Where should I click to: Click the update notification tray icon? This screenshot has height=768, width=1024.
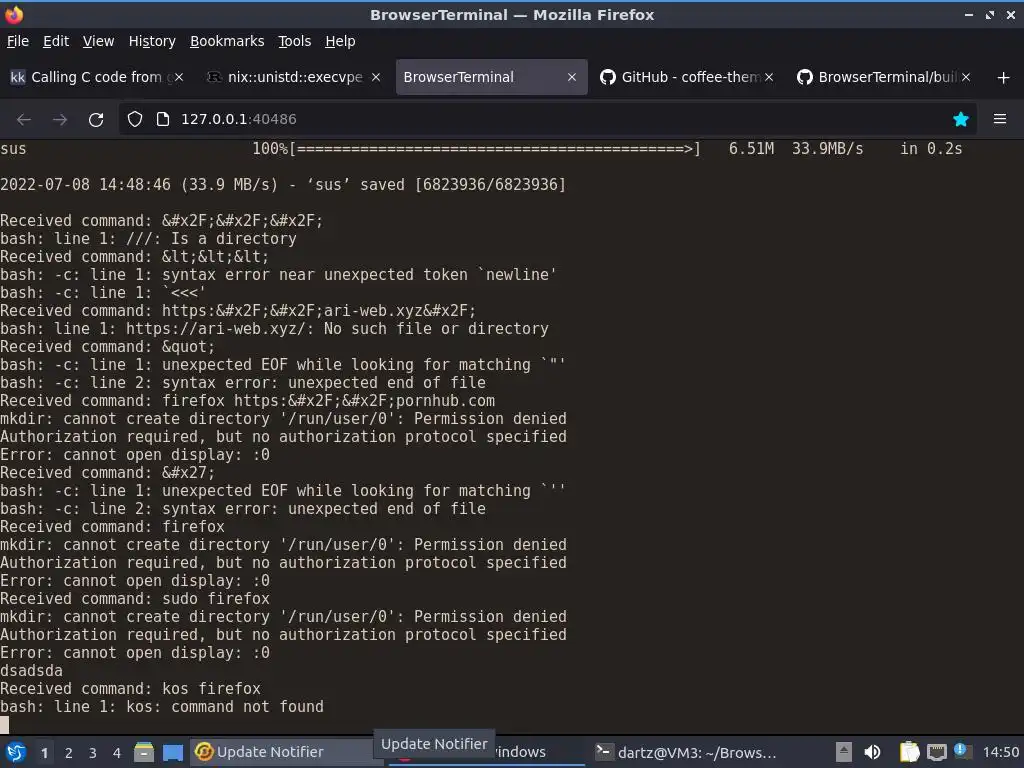(961, 751)
